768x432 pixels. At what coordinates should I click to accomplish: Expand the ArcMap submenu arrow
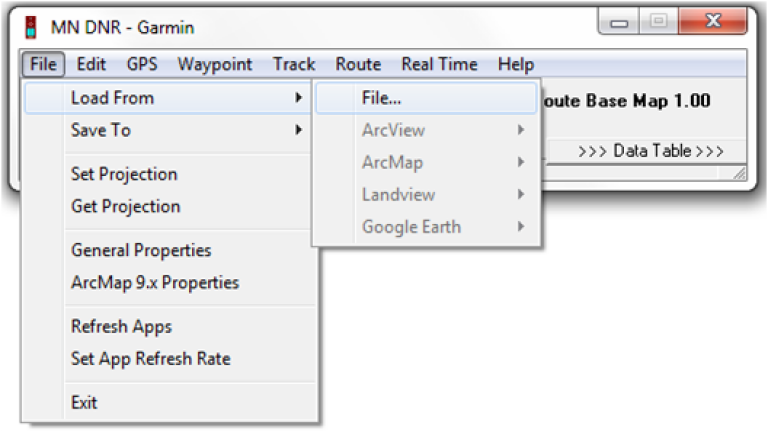pos(521,162)
